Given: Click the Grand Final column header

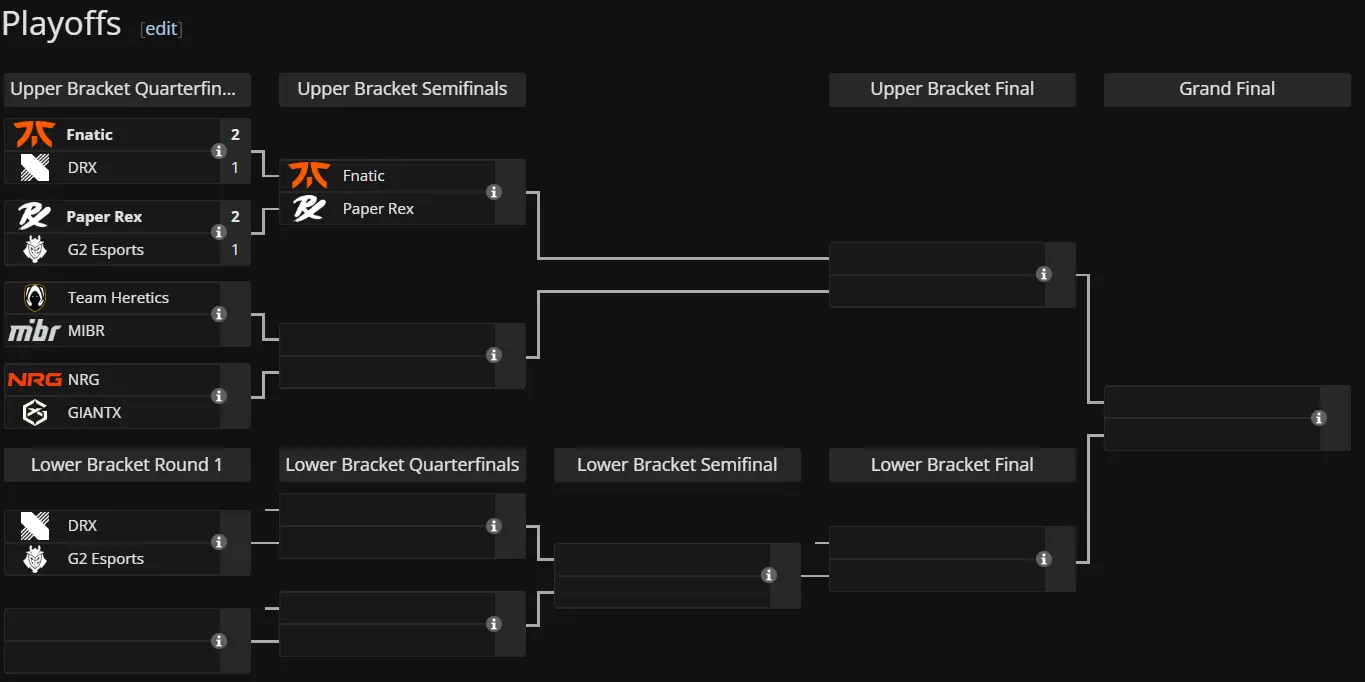Looking at the screenshot, I should 1227,89.
